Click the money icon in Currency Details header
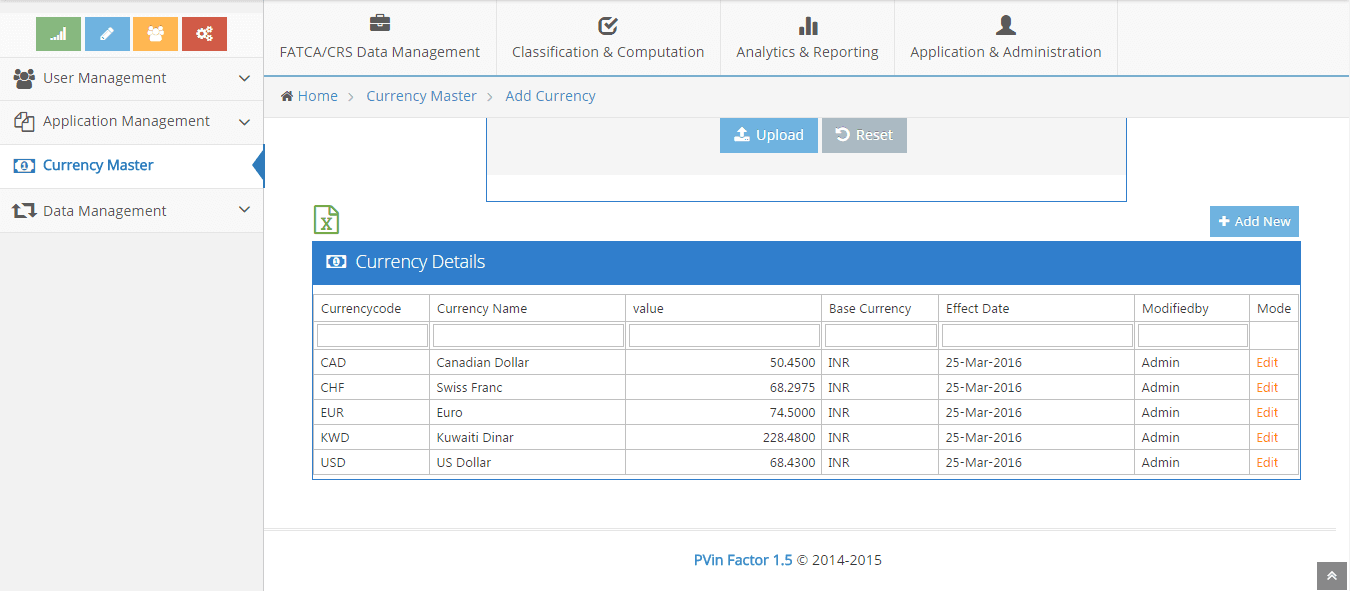This screenshot has height=591, width=1350. tap(337, 262)
